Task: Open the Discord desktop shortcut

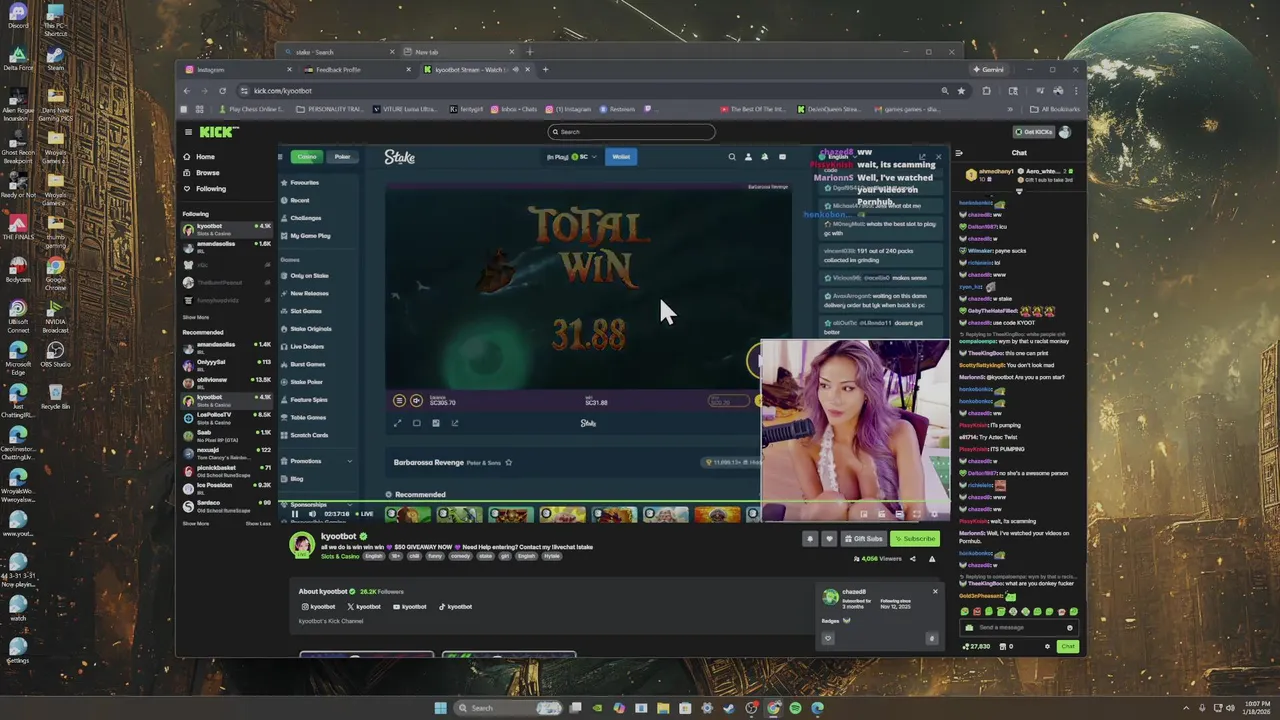Action: pos(17,17)
